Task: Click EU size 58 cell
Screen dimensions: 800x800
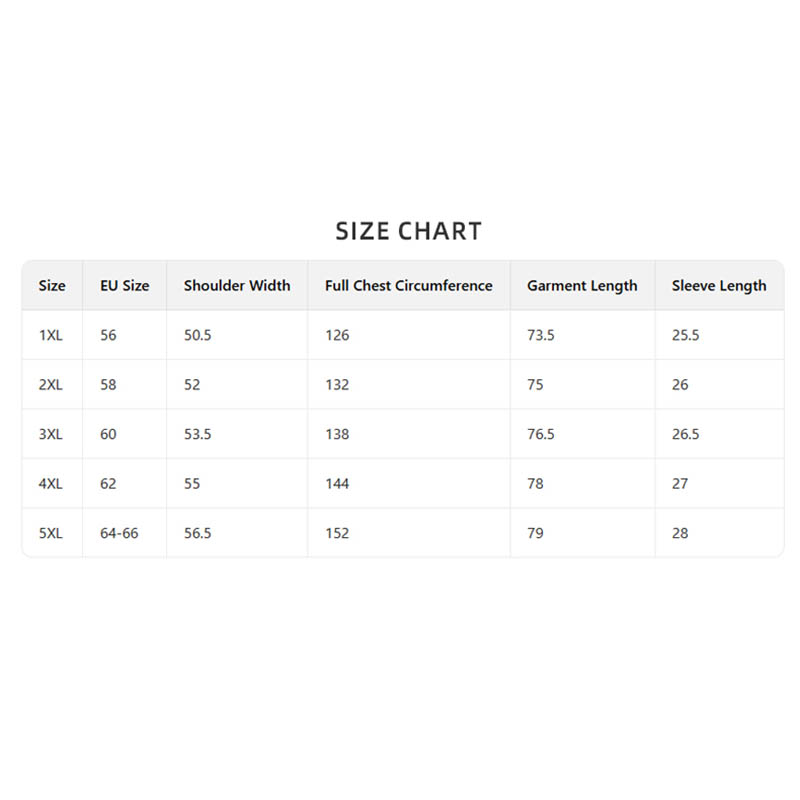Action: tap(108, 385)
